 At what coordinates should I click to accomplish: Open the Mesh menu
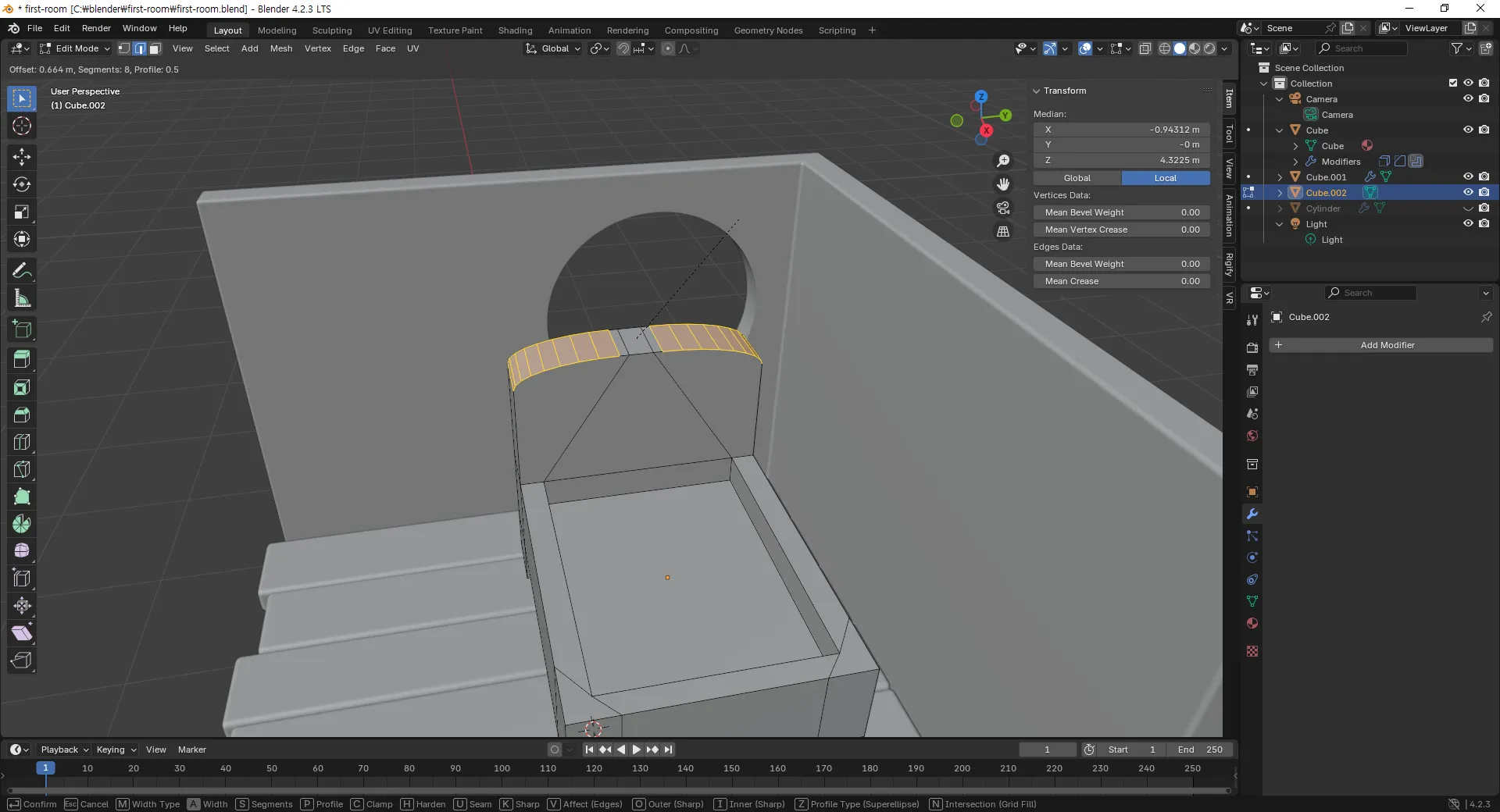point(281,48)
